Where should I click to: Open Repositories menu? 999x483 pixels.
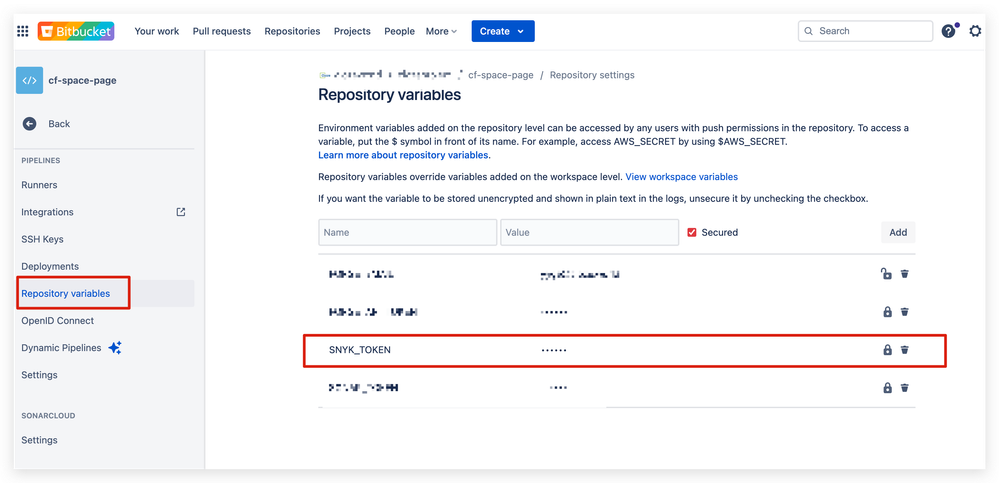pos(292,31)
